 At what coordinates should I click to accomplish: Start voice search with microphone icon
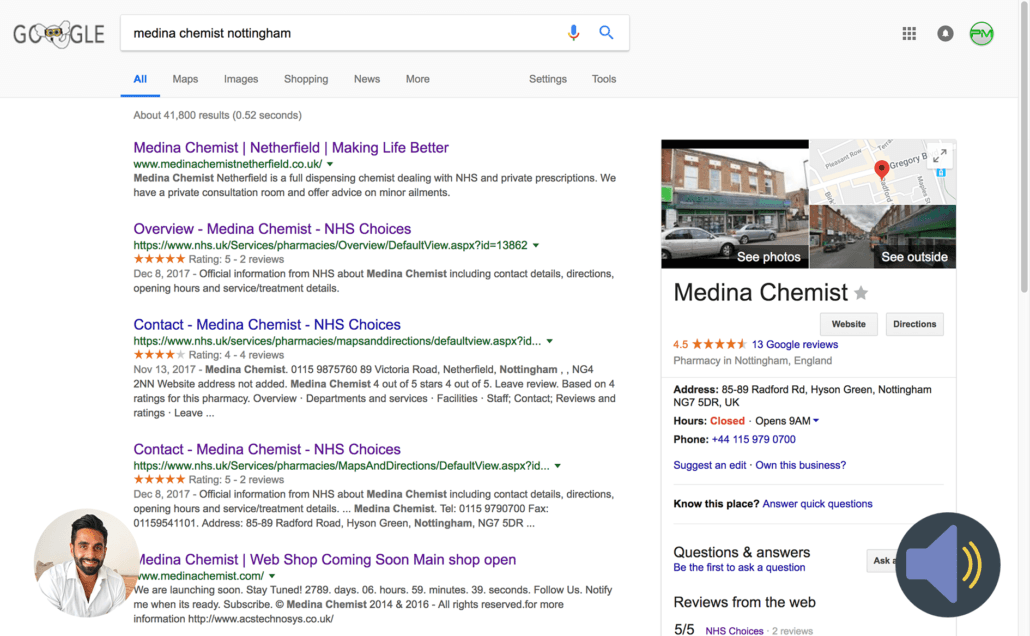click(573, 32)
